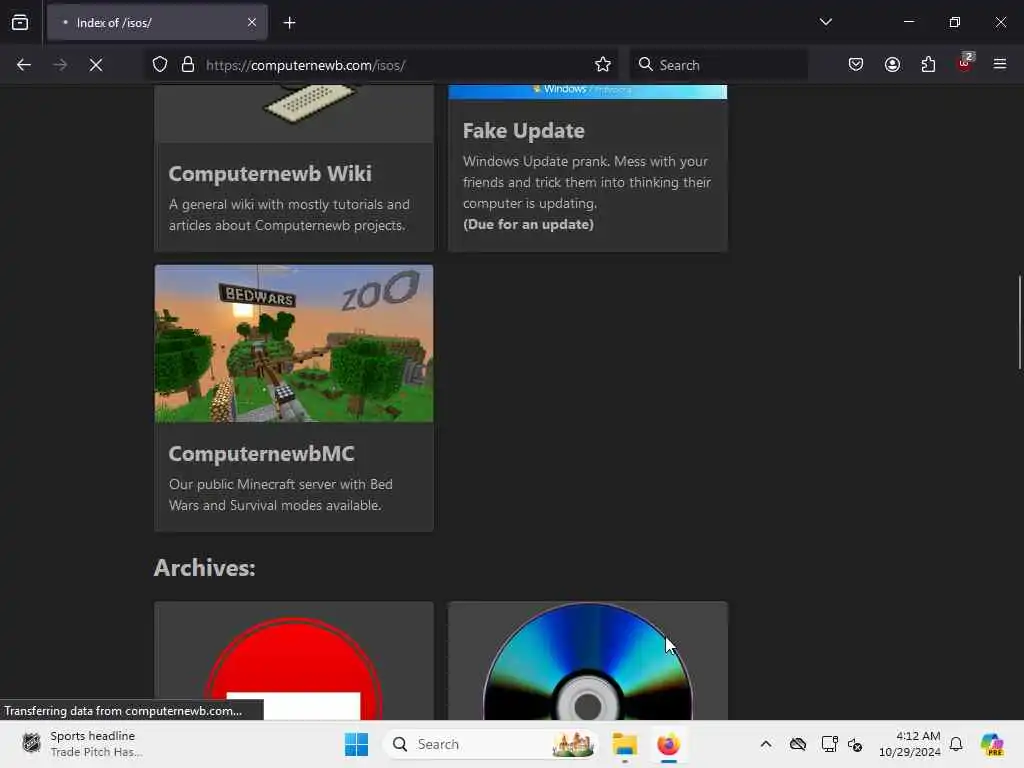Focus the Firefox Search box

tap(718, 65)
